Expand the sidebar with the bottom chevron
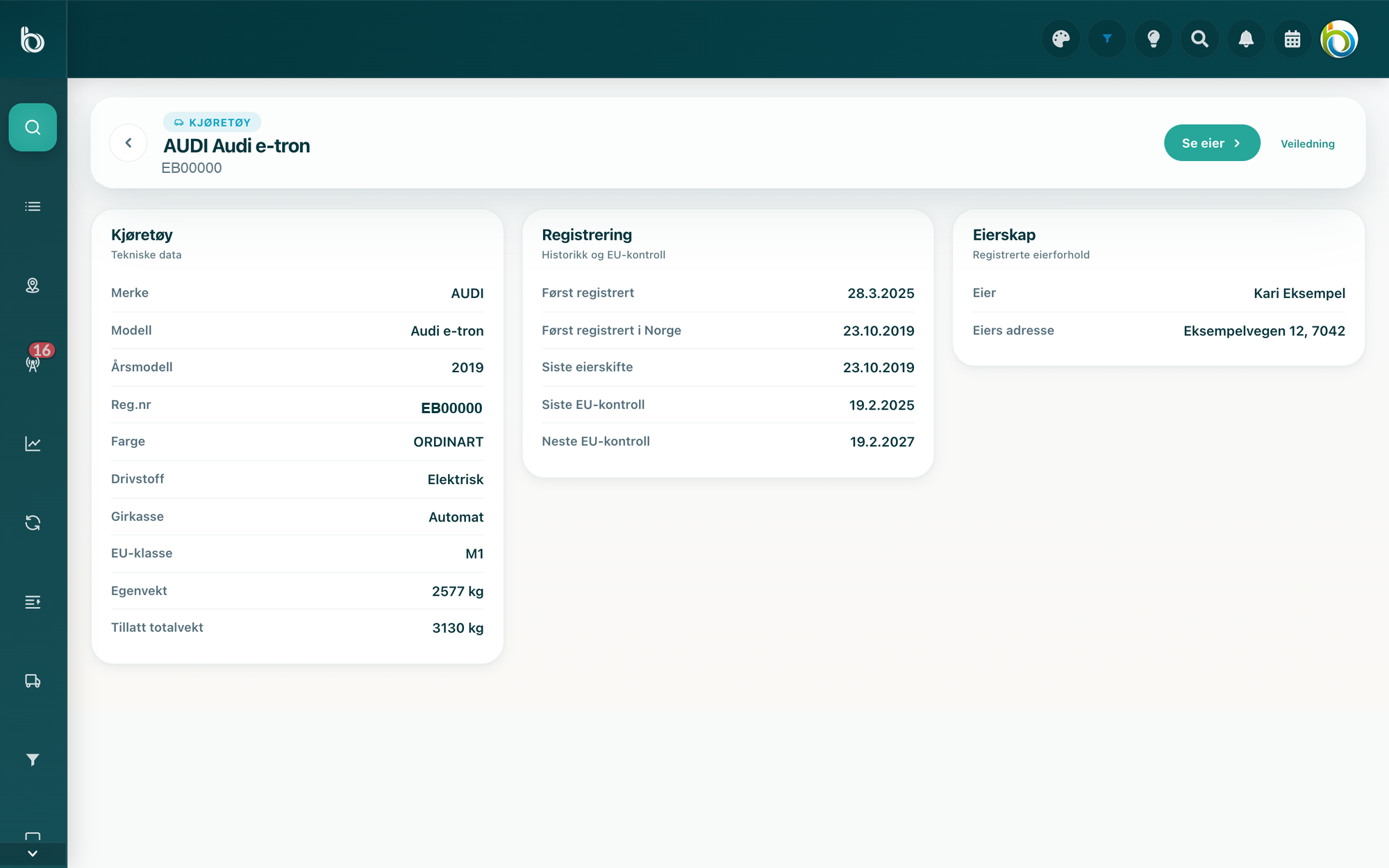 [33, 853]
